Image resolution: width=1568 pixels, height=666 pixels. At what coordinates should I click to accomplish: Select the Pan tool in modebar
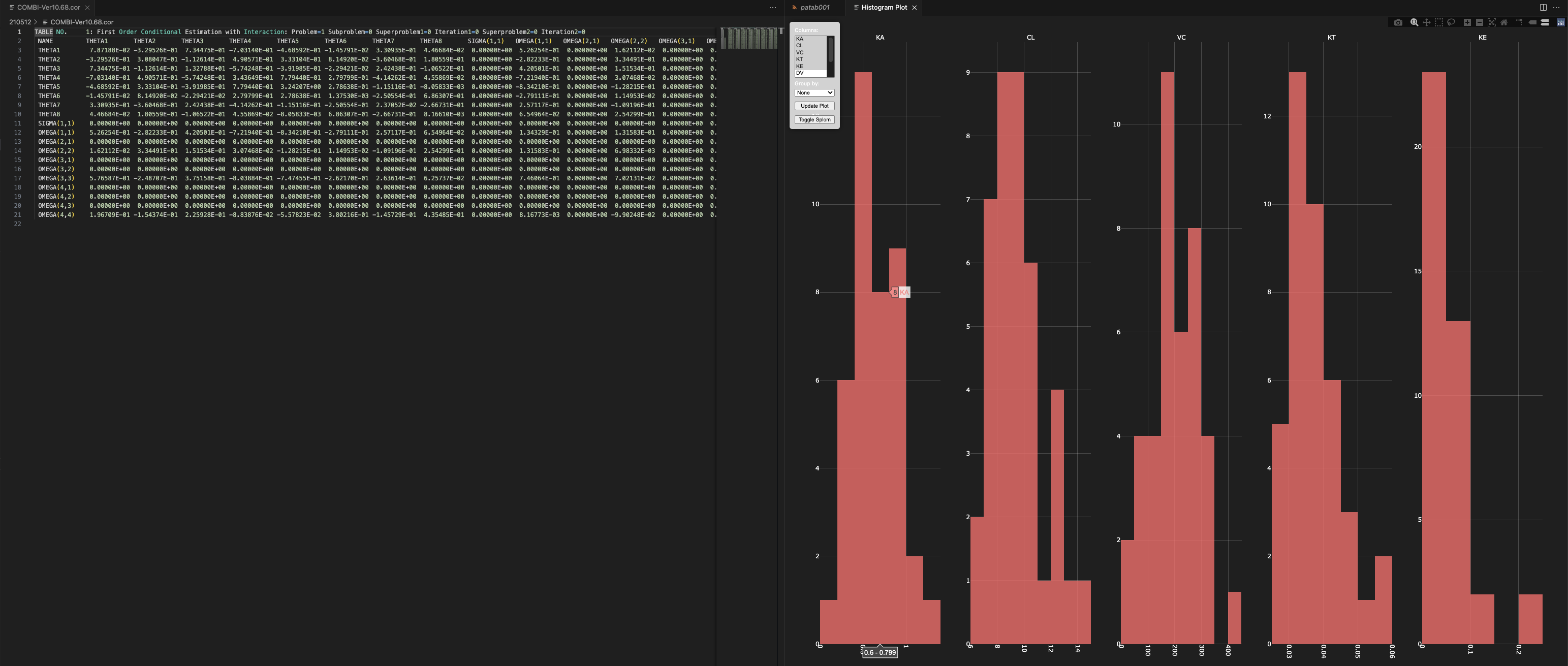pos(1426,22)
